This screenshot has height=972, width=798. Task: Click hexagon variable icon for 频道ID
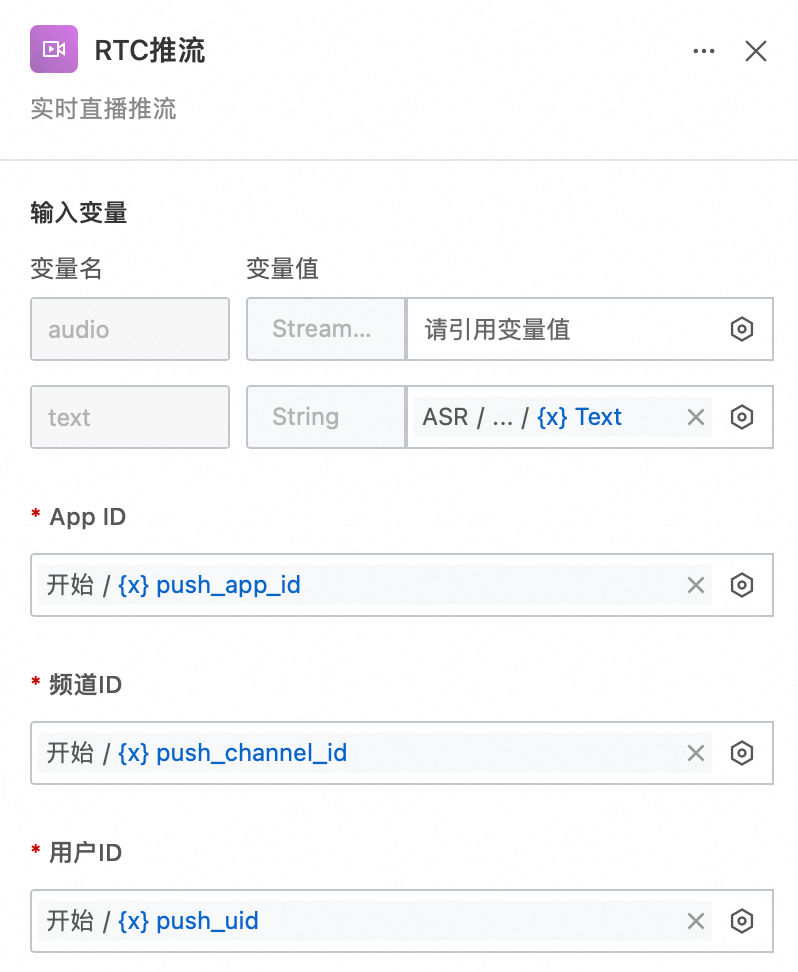coord(741,753)
